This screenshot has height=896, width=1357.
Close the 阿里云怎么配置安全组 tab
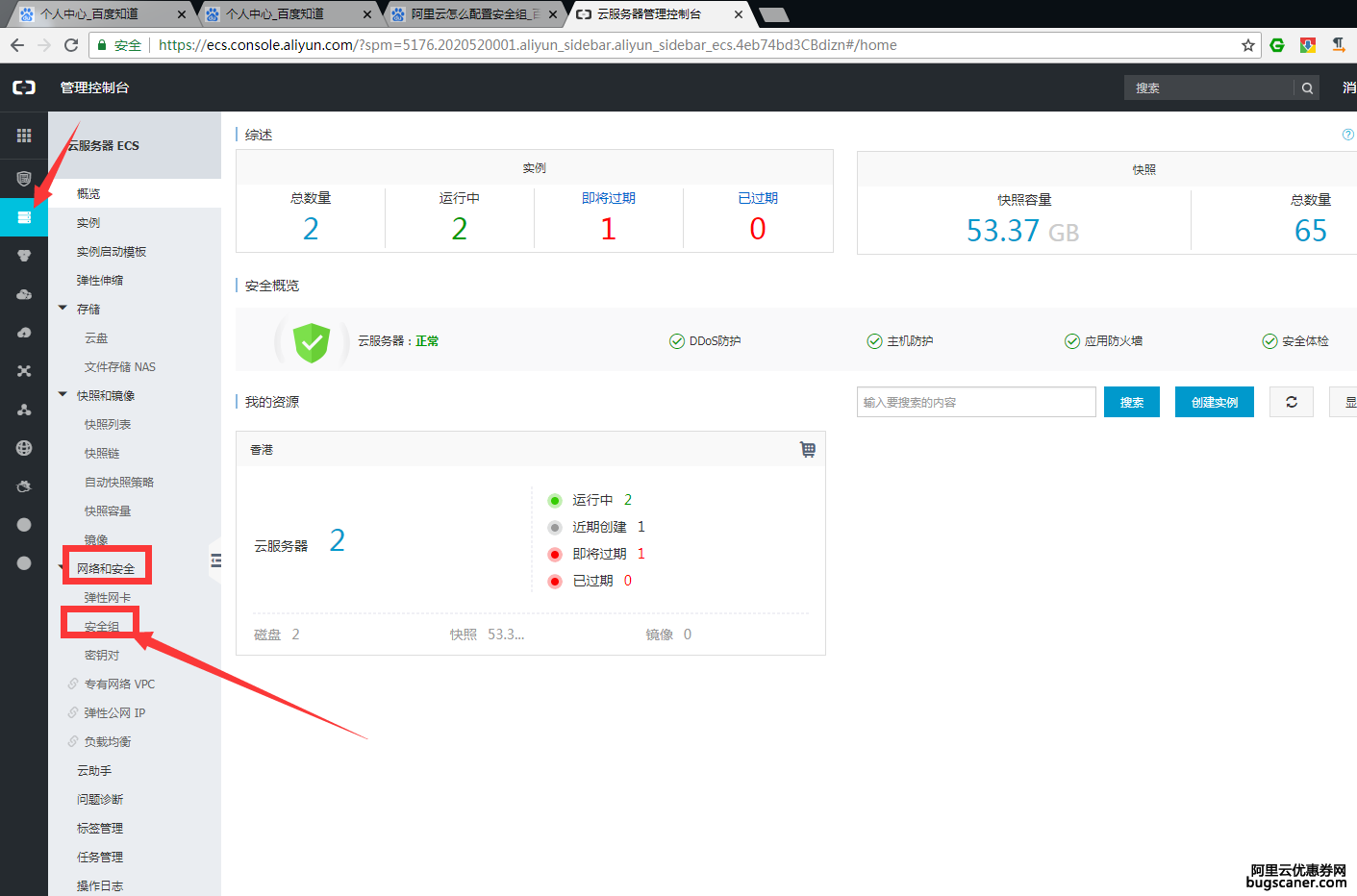tap(553, 14)
